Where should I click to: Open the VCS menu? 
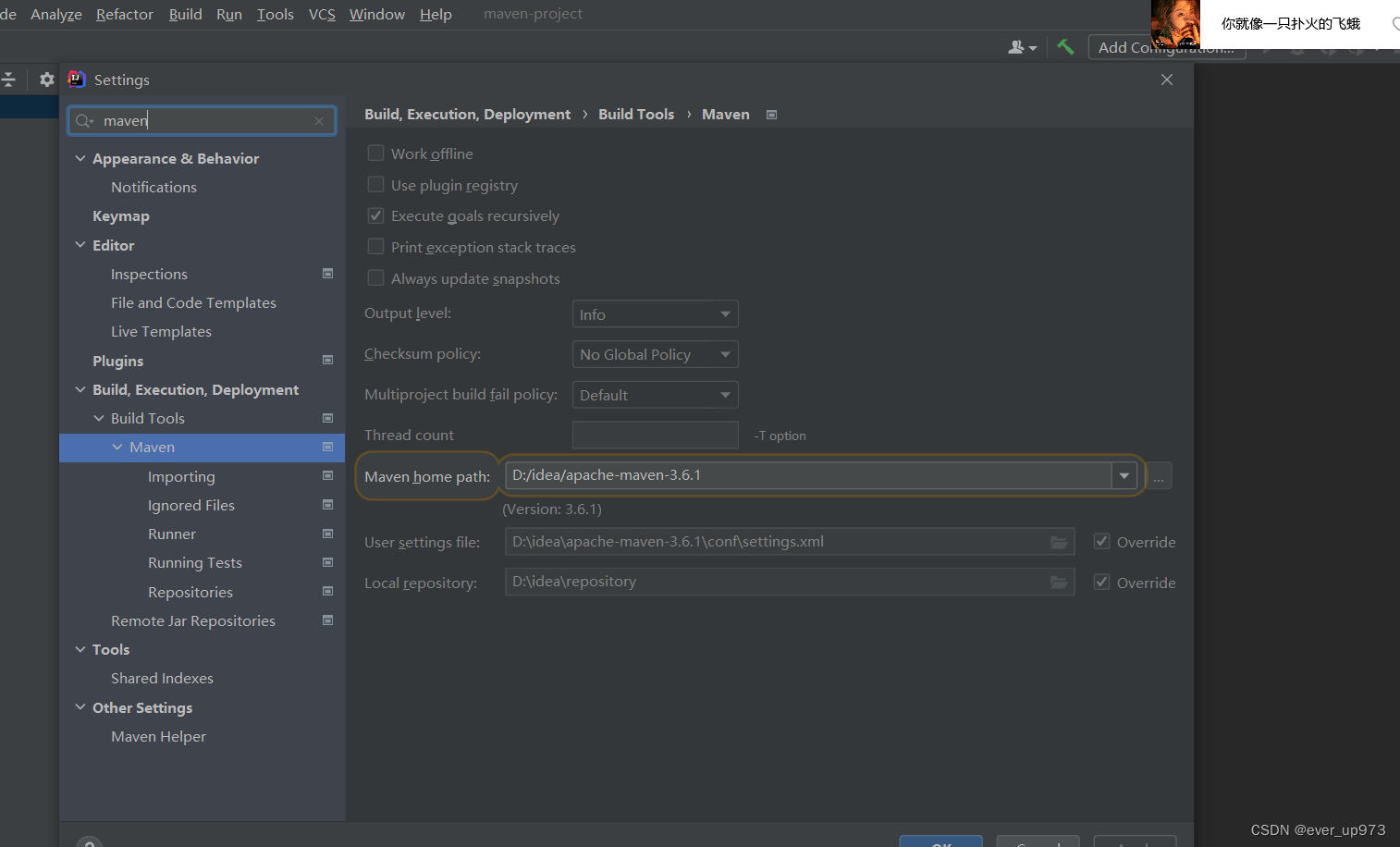click(322, 15)
